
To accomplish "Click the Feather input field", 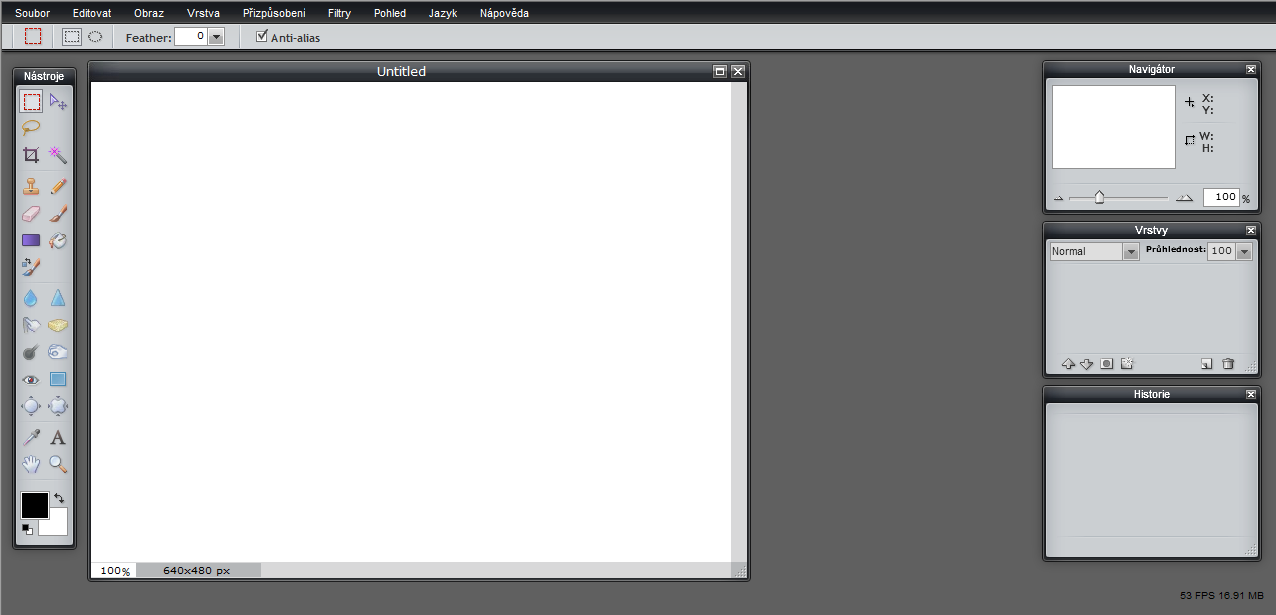I will pos(192,37).
